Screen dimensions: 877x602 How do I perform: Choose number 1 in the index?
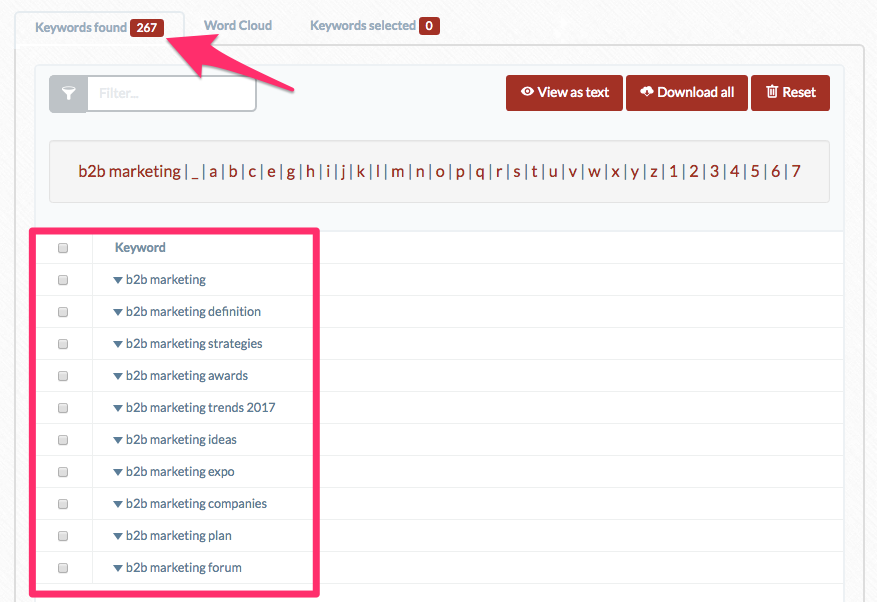673,171
